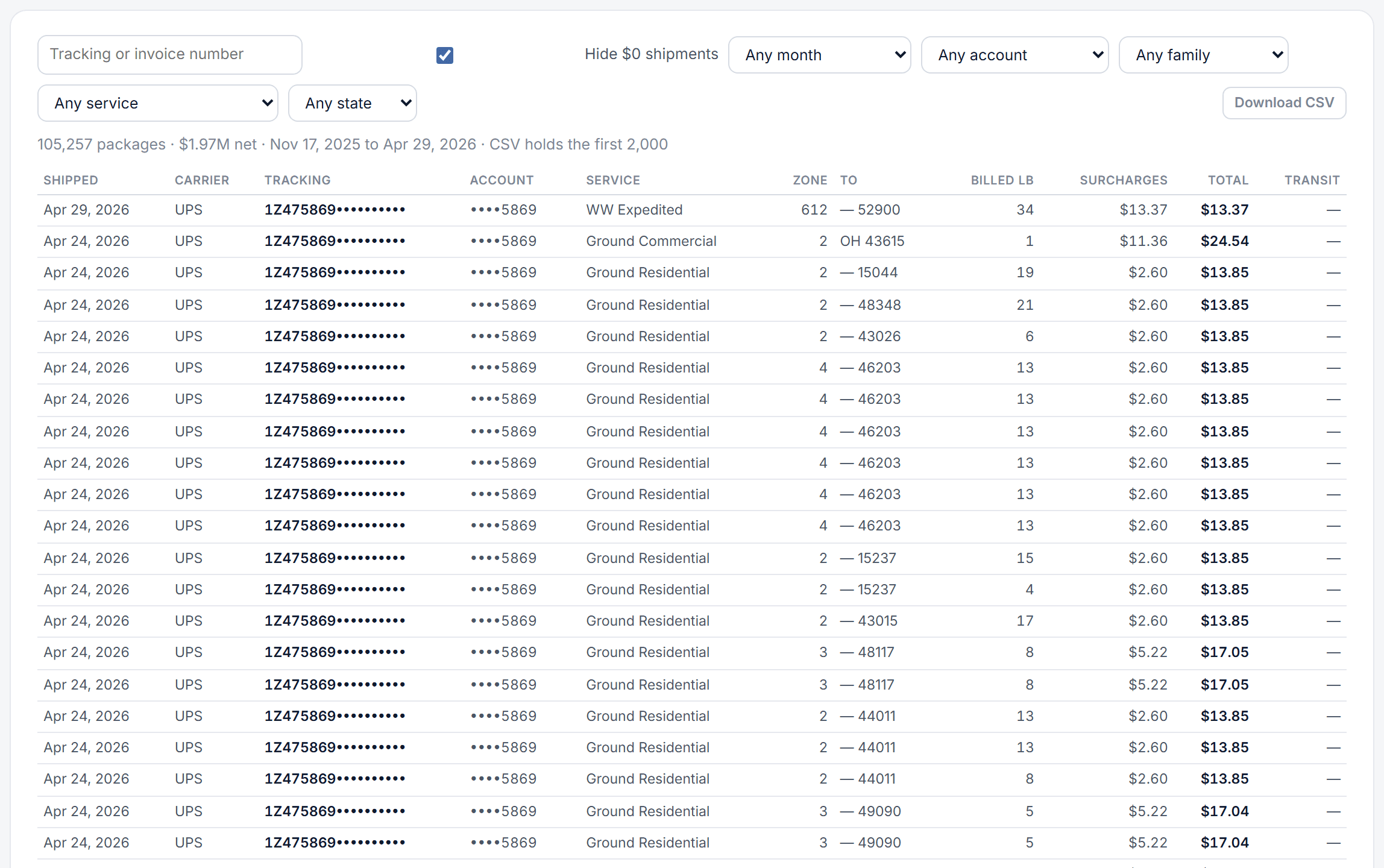Click the ACCOUNT column header
The height and width of the screenshot is (868, 1384).
tap(502, 180)
